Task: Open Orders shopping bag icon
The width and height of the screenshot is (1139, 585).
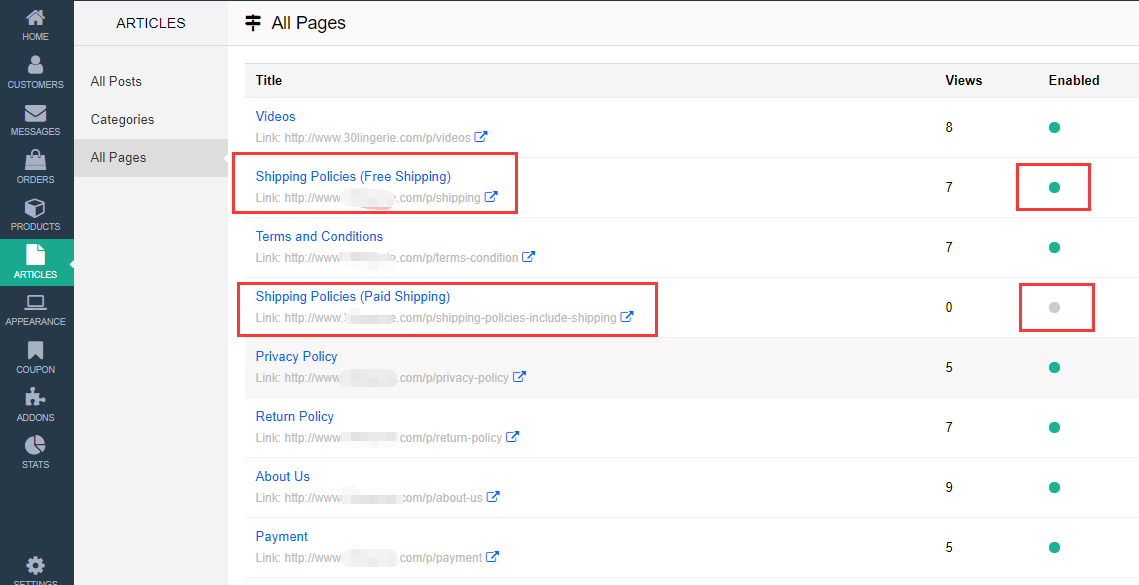Action: 35,161
